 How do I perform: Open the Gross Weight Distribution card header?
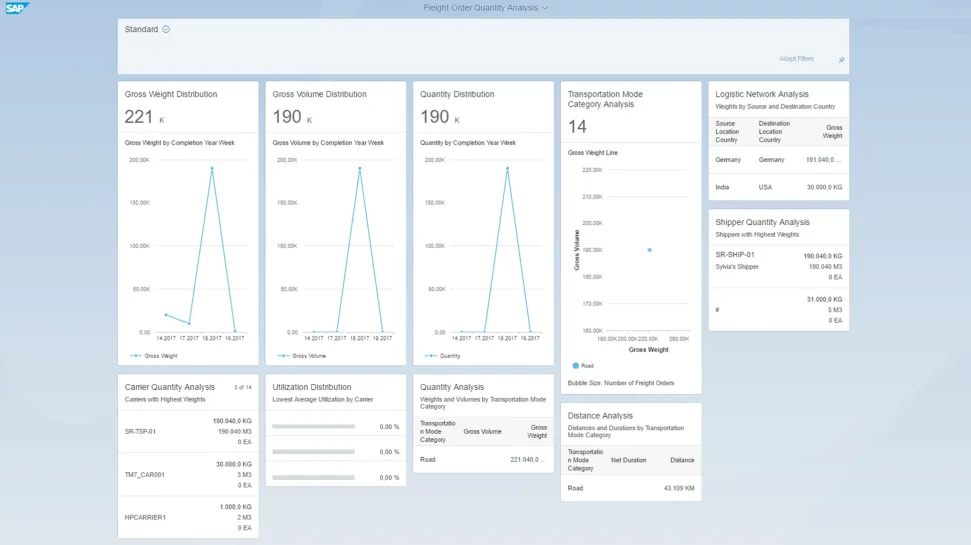[171, 95]
